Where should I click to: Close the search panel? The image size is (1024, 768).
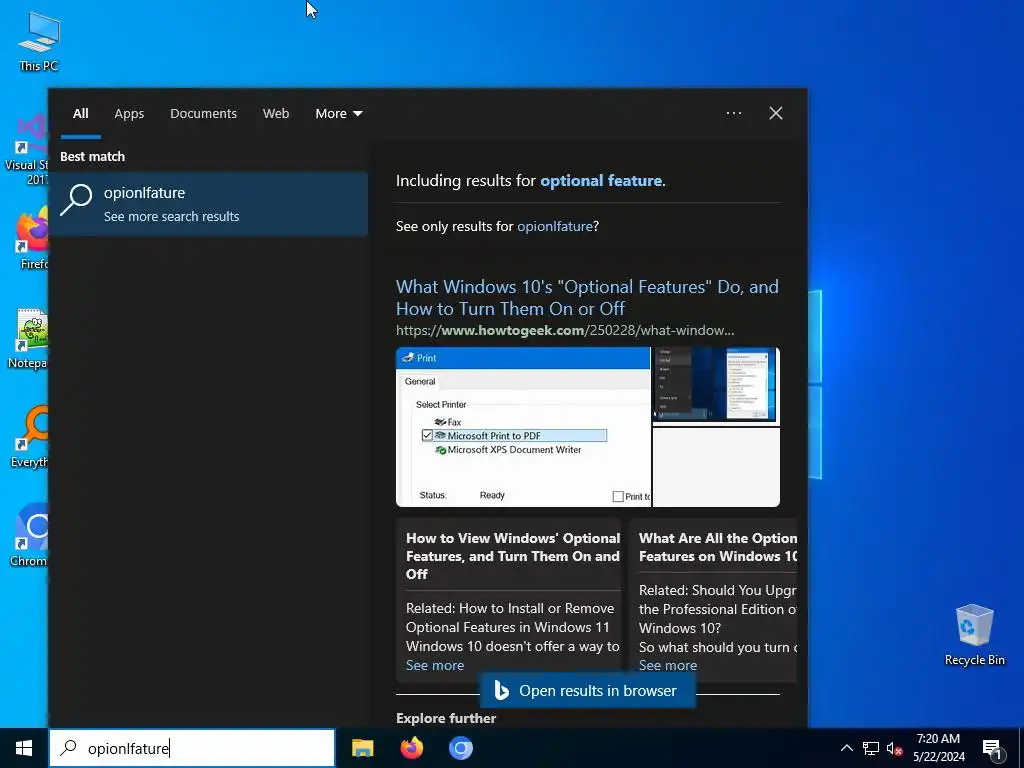pyautogui.click(x=776, y=113)
